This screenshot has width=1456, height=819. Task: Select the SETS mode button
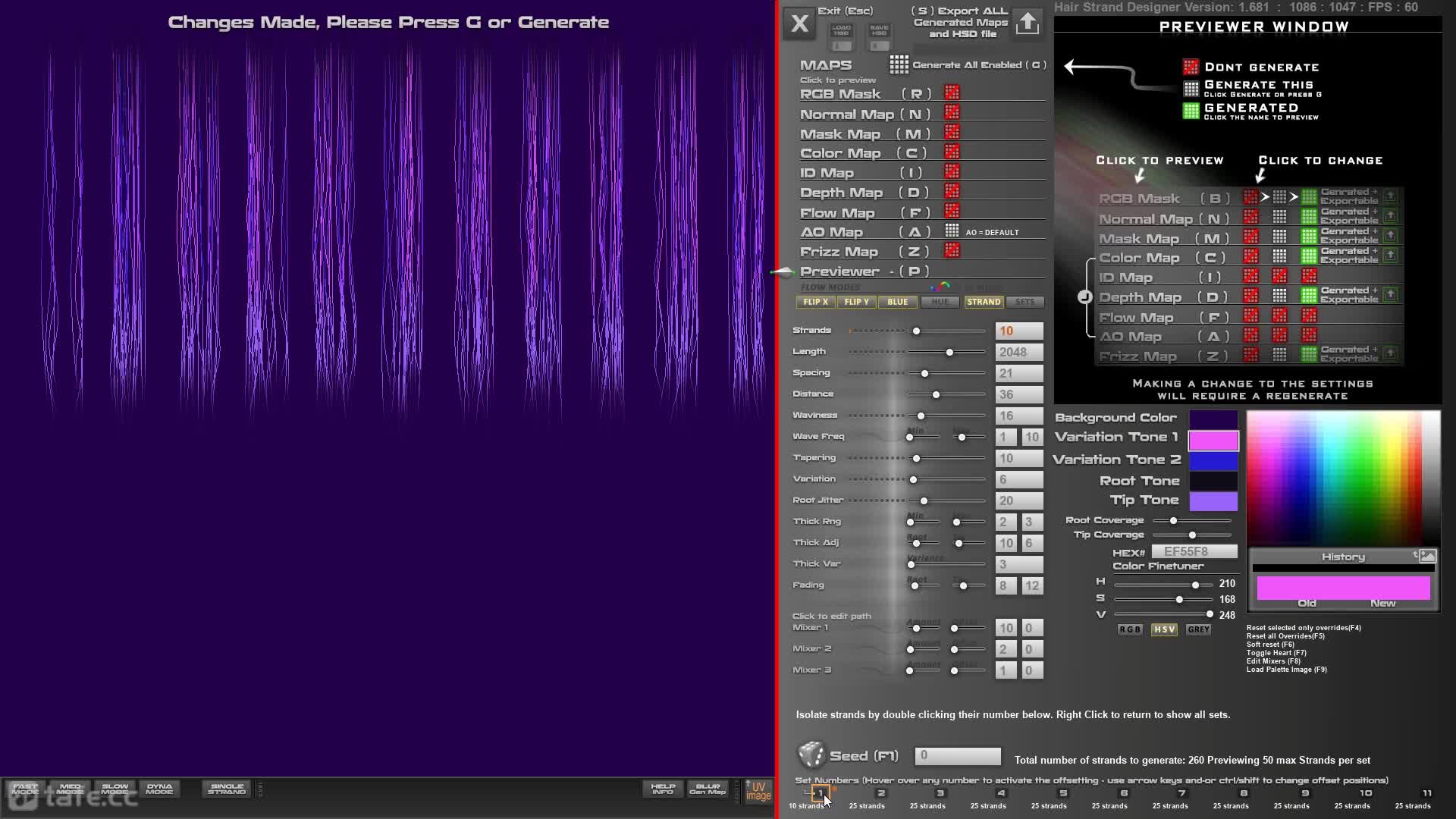(1025, 302)
